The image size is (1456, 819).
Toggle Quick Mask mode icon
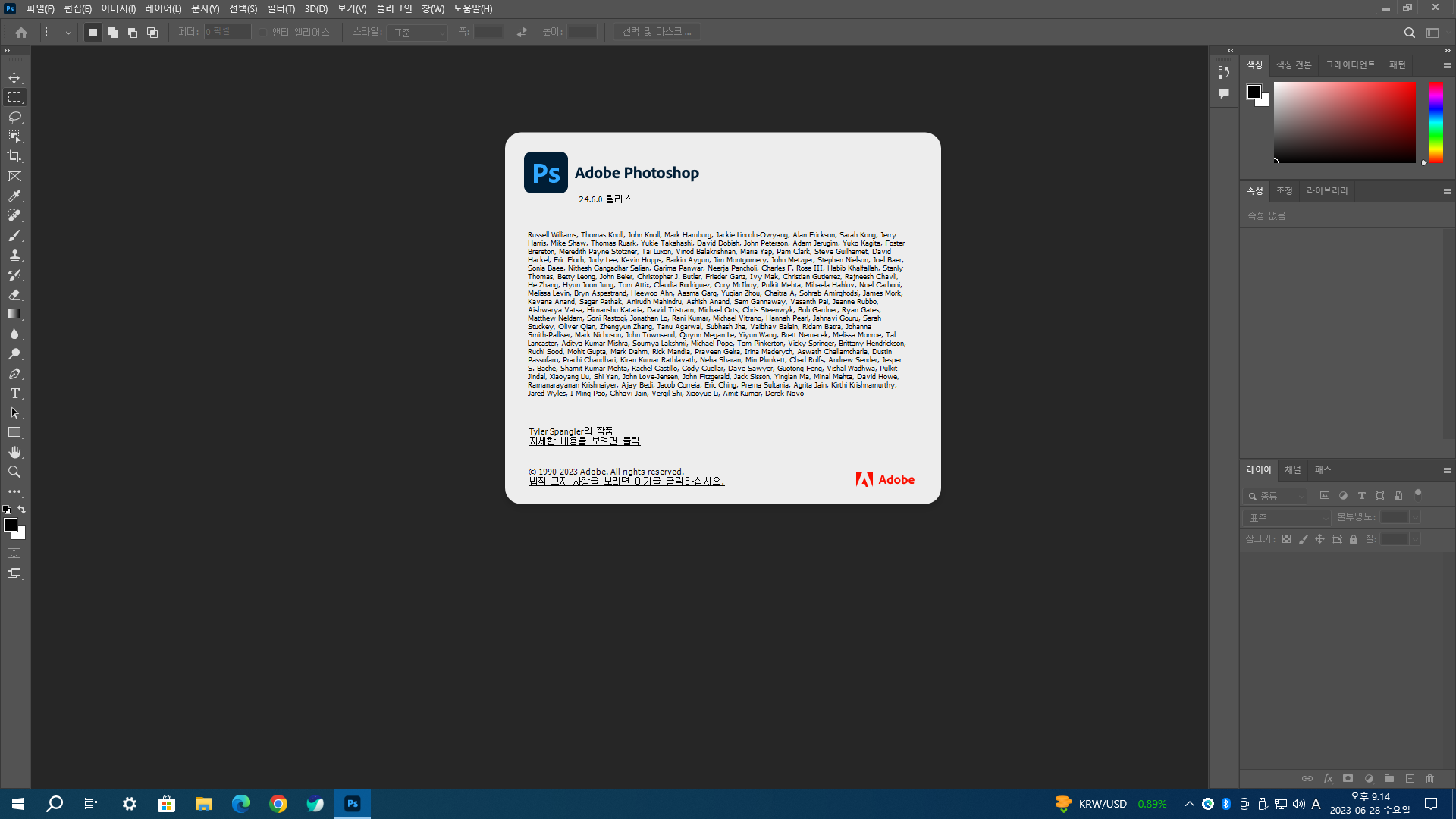tap(14, 554)
